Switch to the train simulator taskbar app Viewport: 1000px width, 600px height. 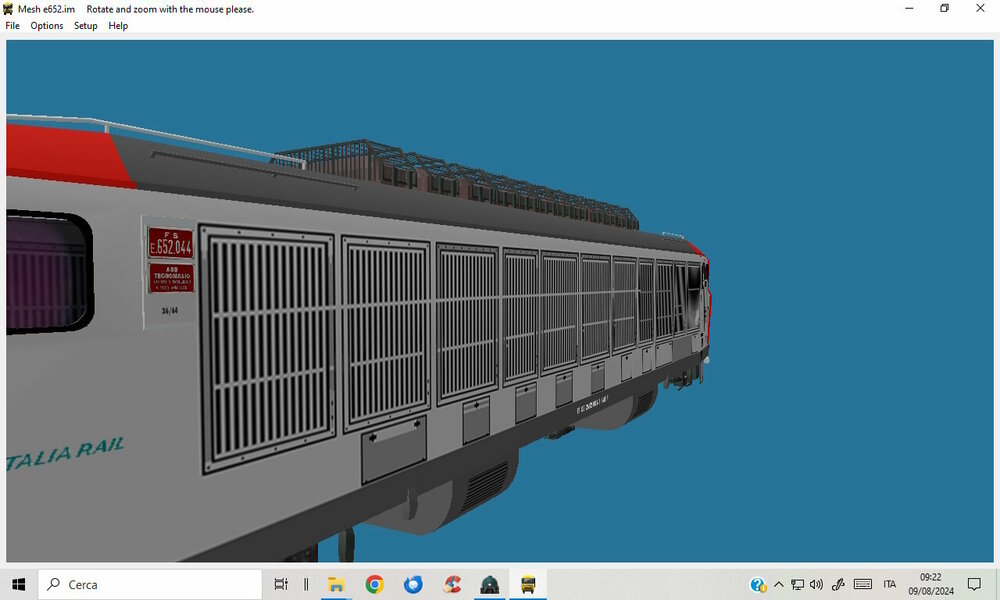tap(490, 584)
